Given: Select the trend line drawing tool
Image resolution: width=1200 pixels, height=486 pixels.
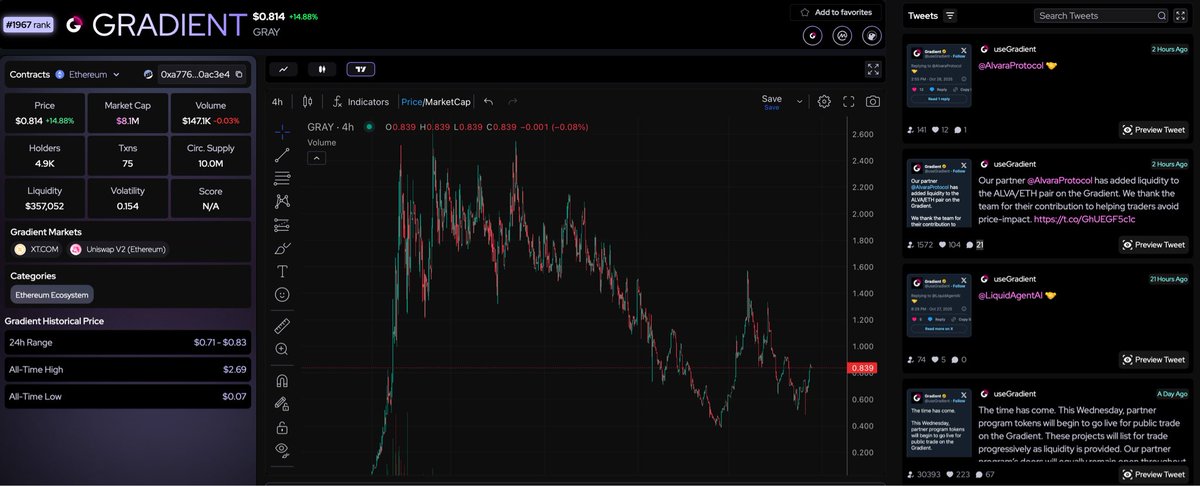Looking at the screenshot, I should click(282, 154).
